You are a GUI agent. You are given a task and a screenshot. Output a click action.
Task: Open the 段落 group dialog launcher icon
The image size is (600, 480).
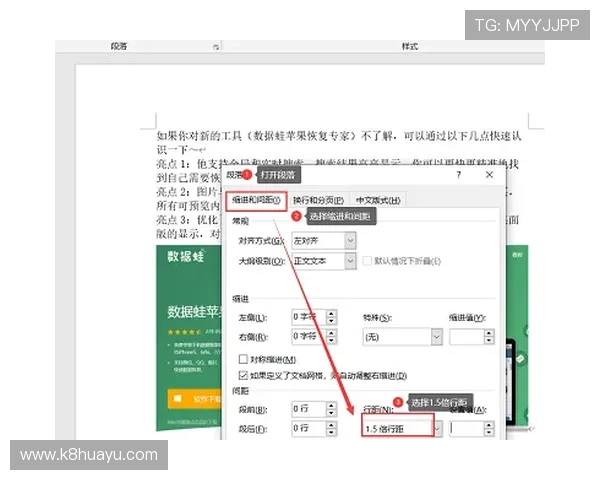[x=216, y=47]
